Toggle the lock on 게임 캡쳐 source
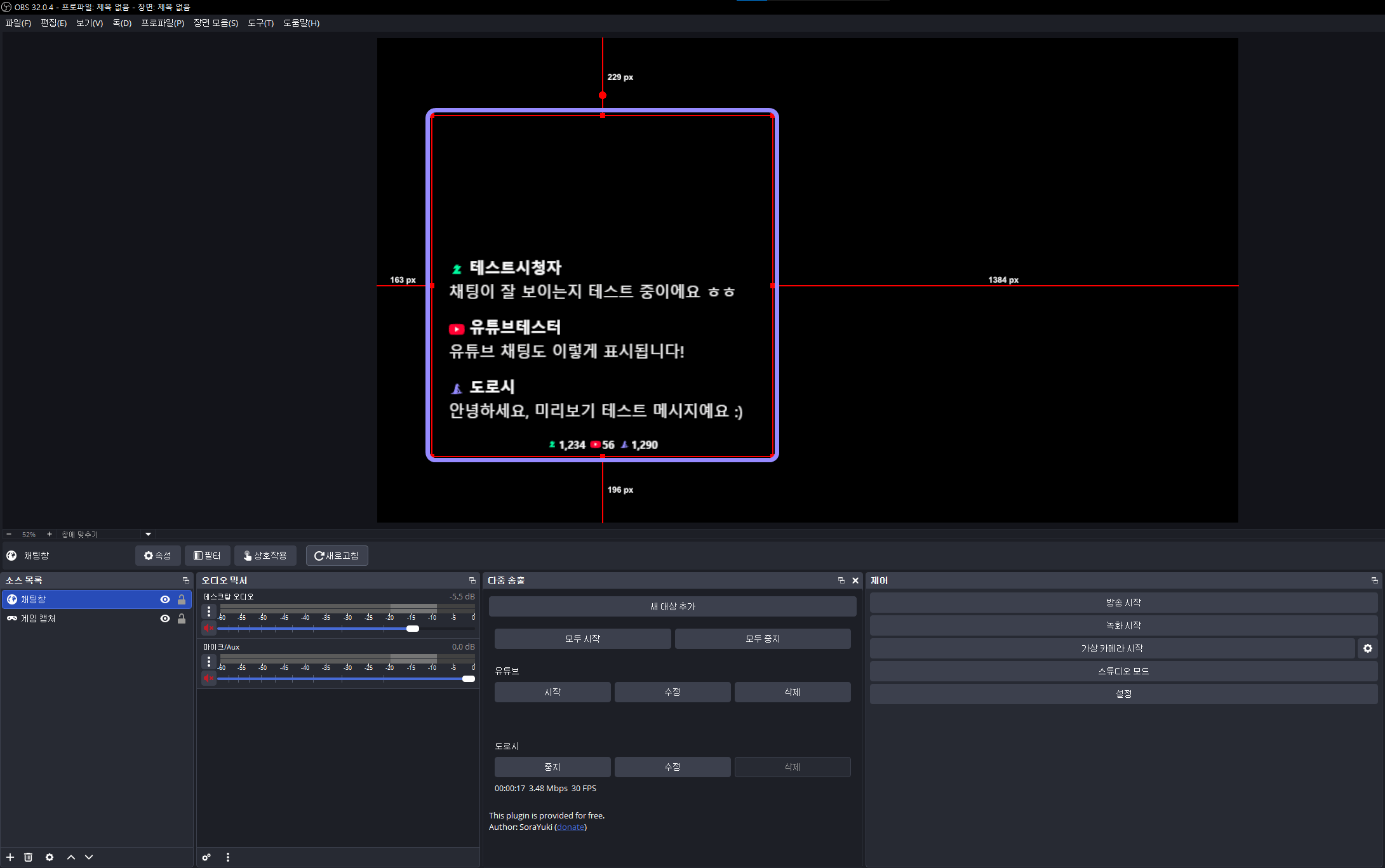Viewport: 1385px width, 868px height. pyautogui.click(x=182, y=618)
